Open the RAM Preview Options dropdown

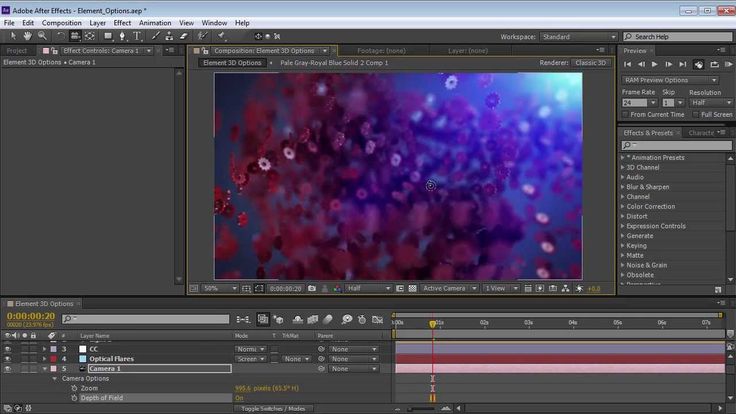pos(670,80)
